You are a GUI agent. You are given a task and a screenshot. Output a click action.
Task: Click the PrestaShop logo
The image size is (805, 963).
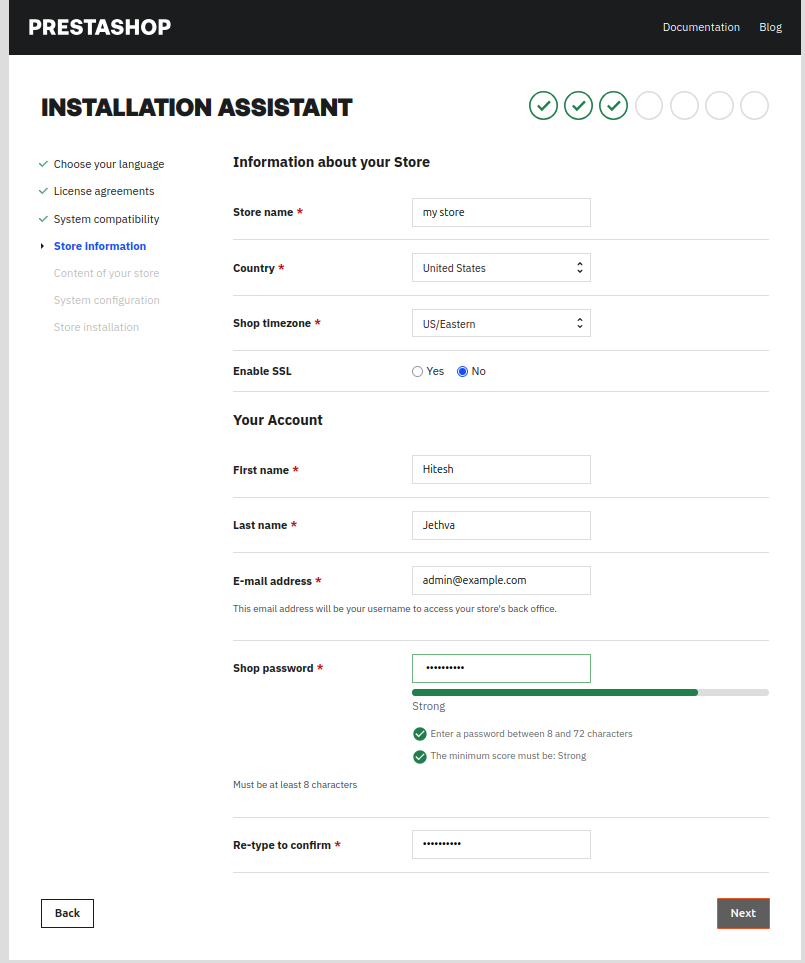click(x=99, y=27)
